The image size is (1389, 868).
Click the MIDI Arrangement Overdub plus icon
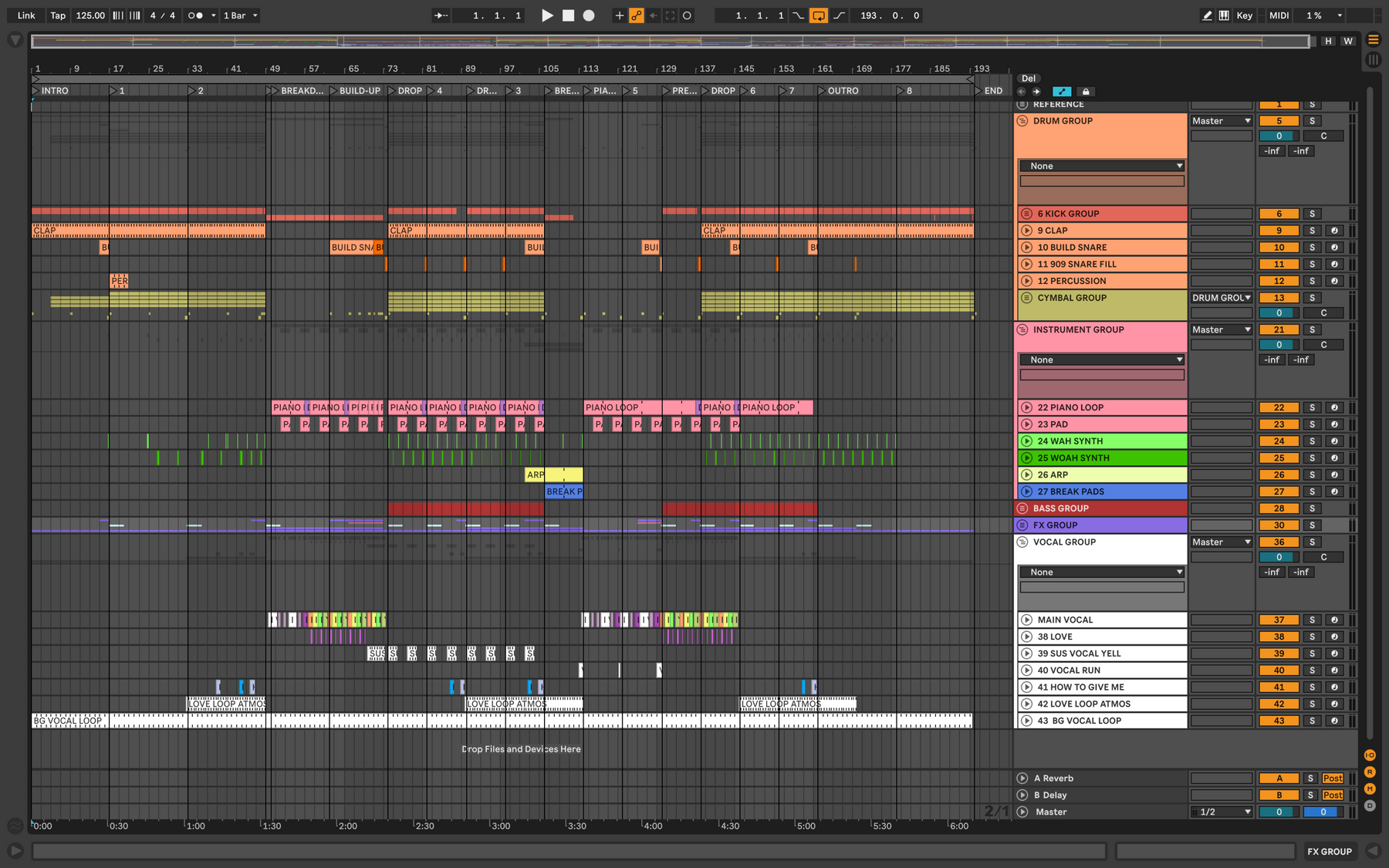coord(619,15)
